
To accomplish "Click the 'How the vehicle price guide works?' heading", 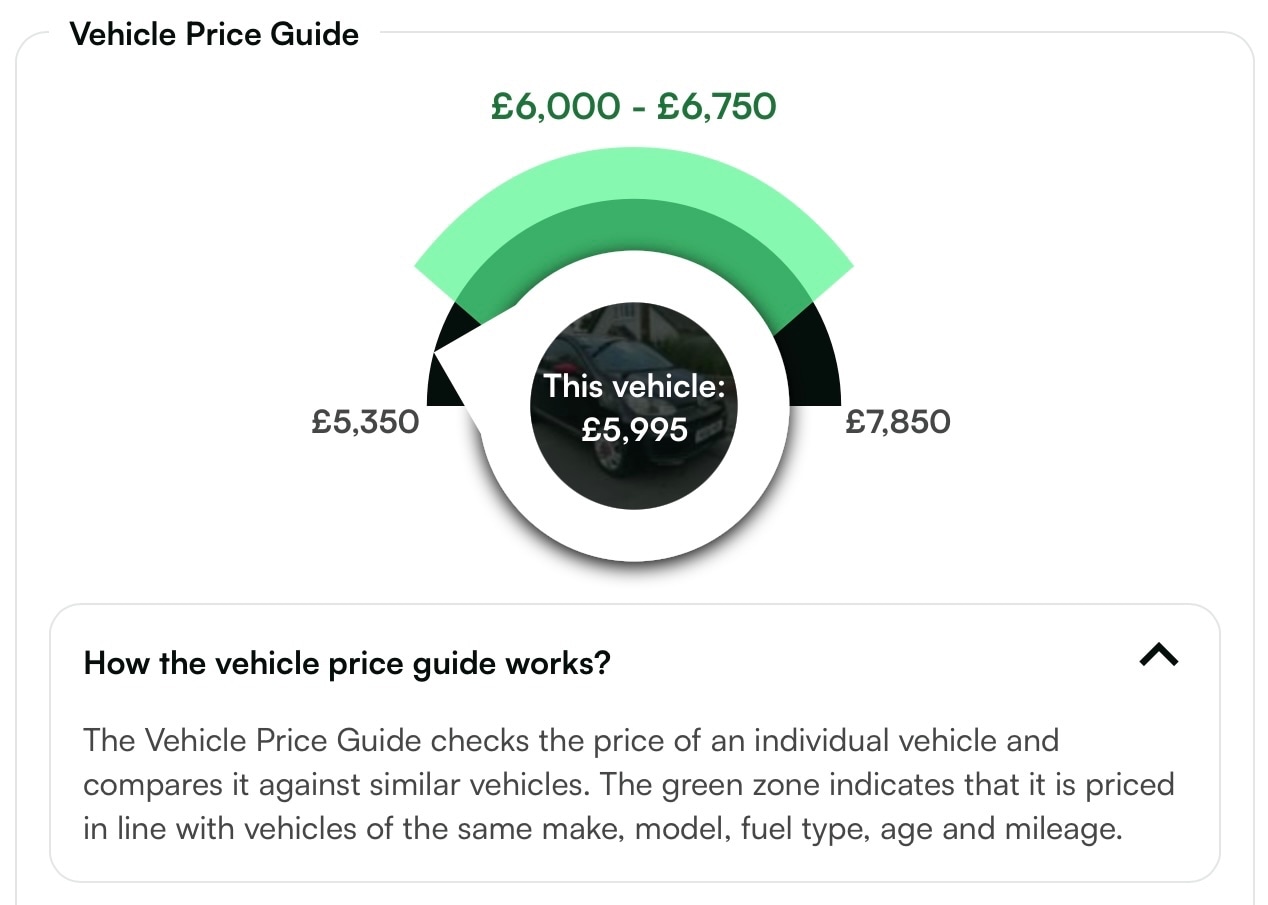I will tap(347, 663).
